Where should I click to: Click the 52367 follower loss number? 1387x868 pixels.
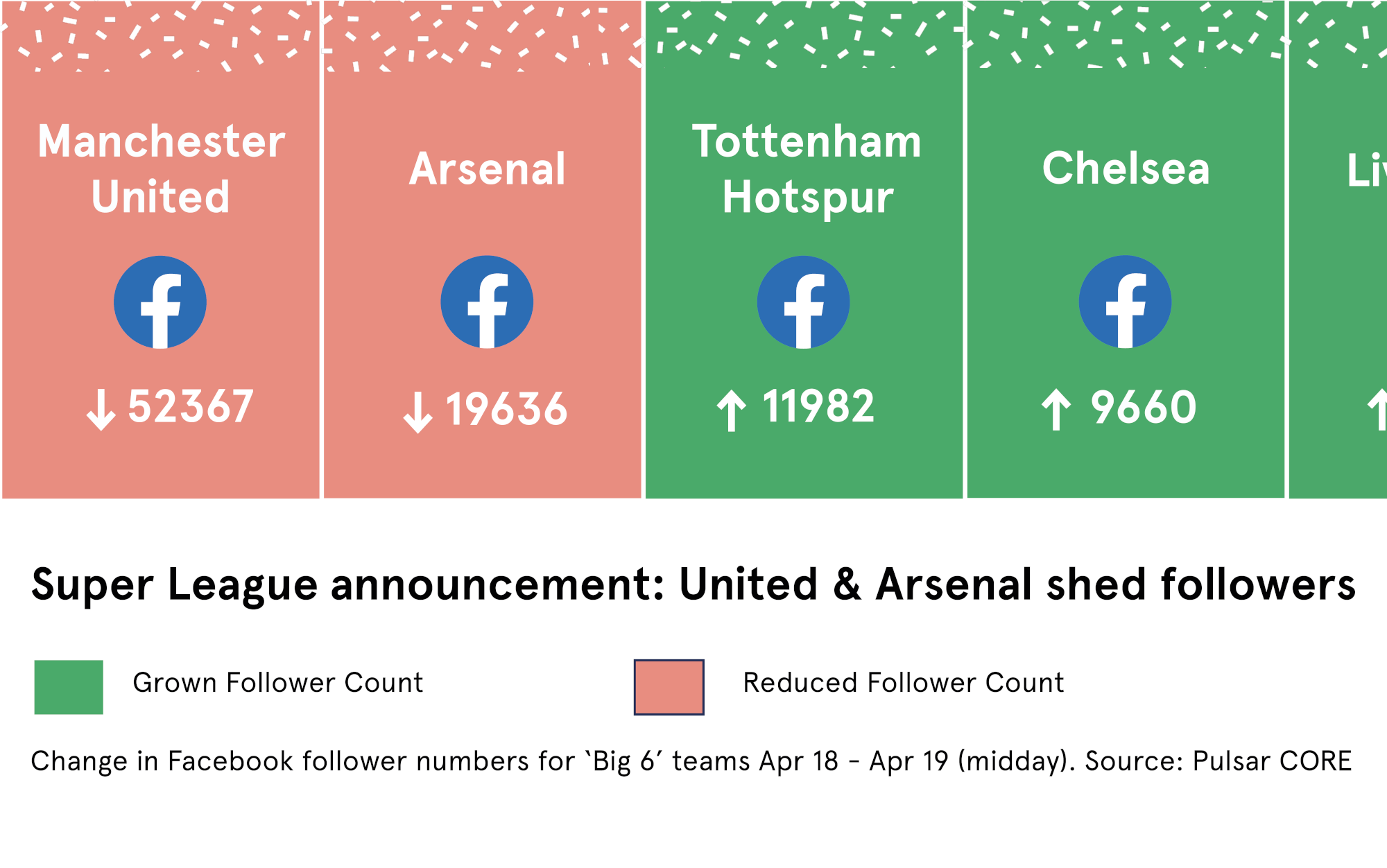(191, 407)
